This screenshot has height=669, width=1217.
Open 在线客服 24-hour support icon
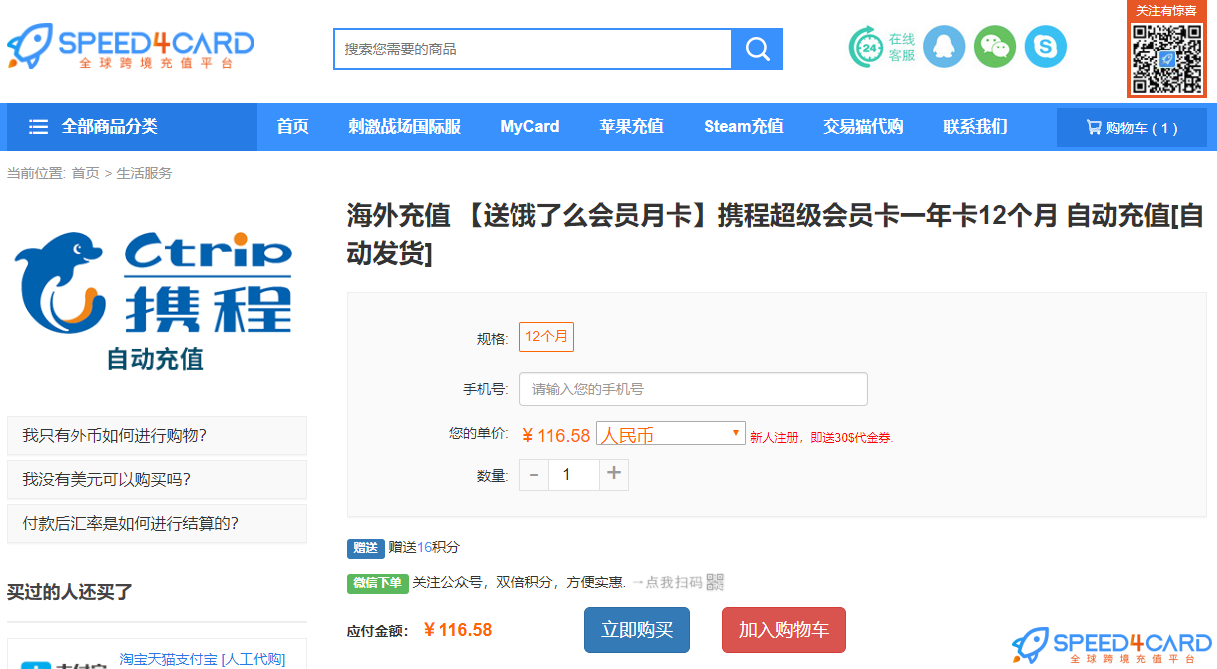[x=882, y=47]
